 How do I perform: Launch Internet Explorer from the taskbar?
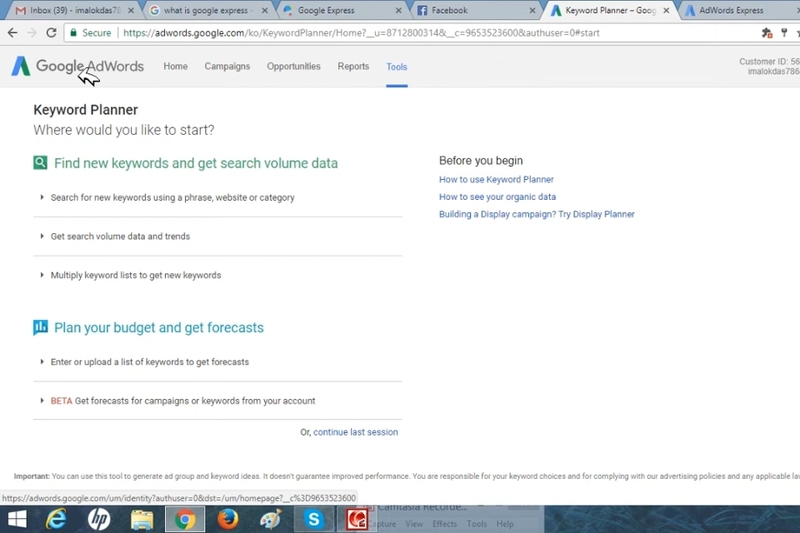(x=57, y=519)
